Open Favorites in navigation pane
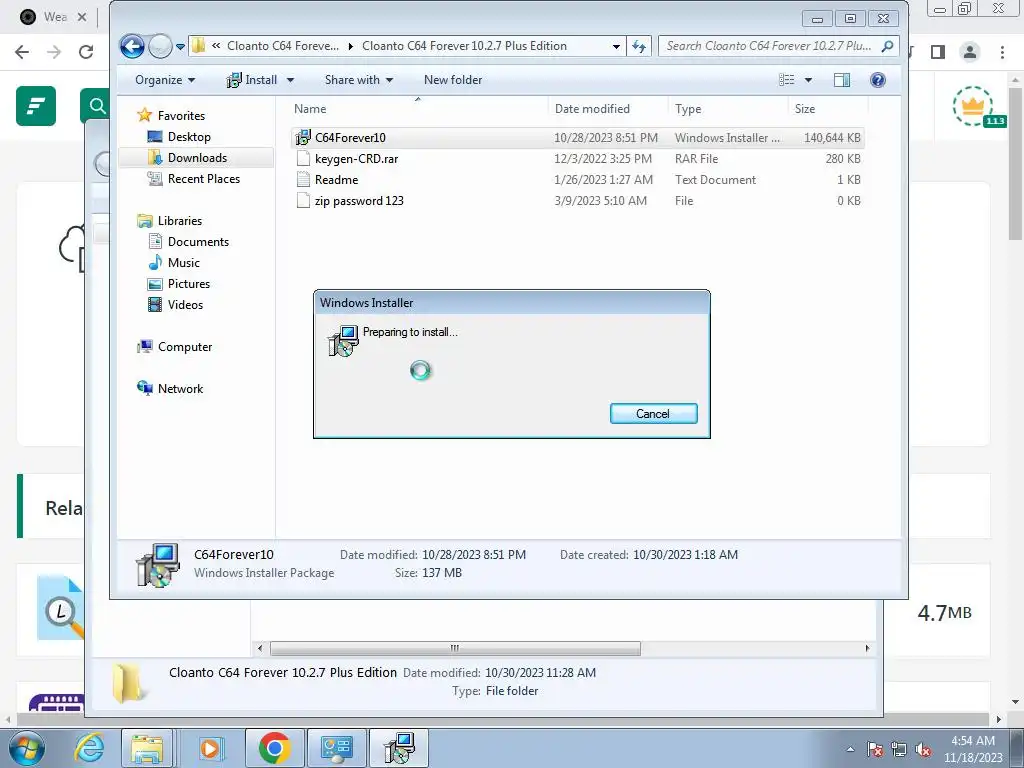Image resolution: width=1024 pixels, height=768 pixels. tap(181, 116)
